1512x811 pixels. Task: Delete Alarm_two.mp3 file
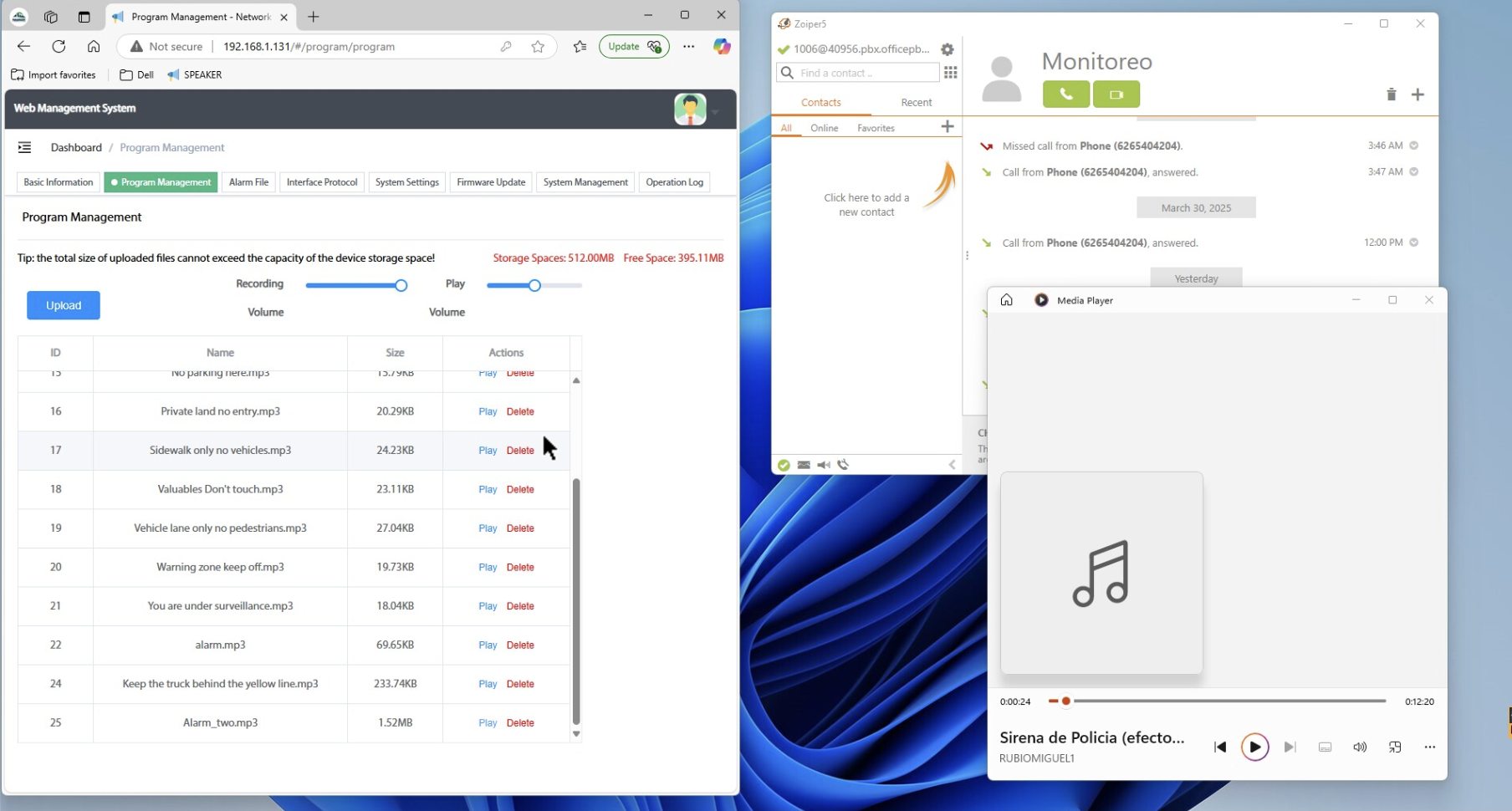click(520, 723)
